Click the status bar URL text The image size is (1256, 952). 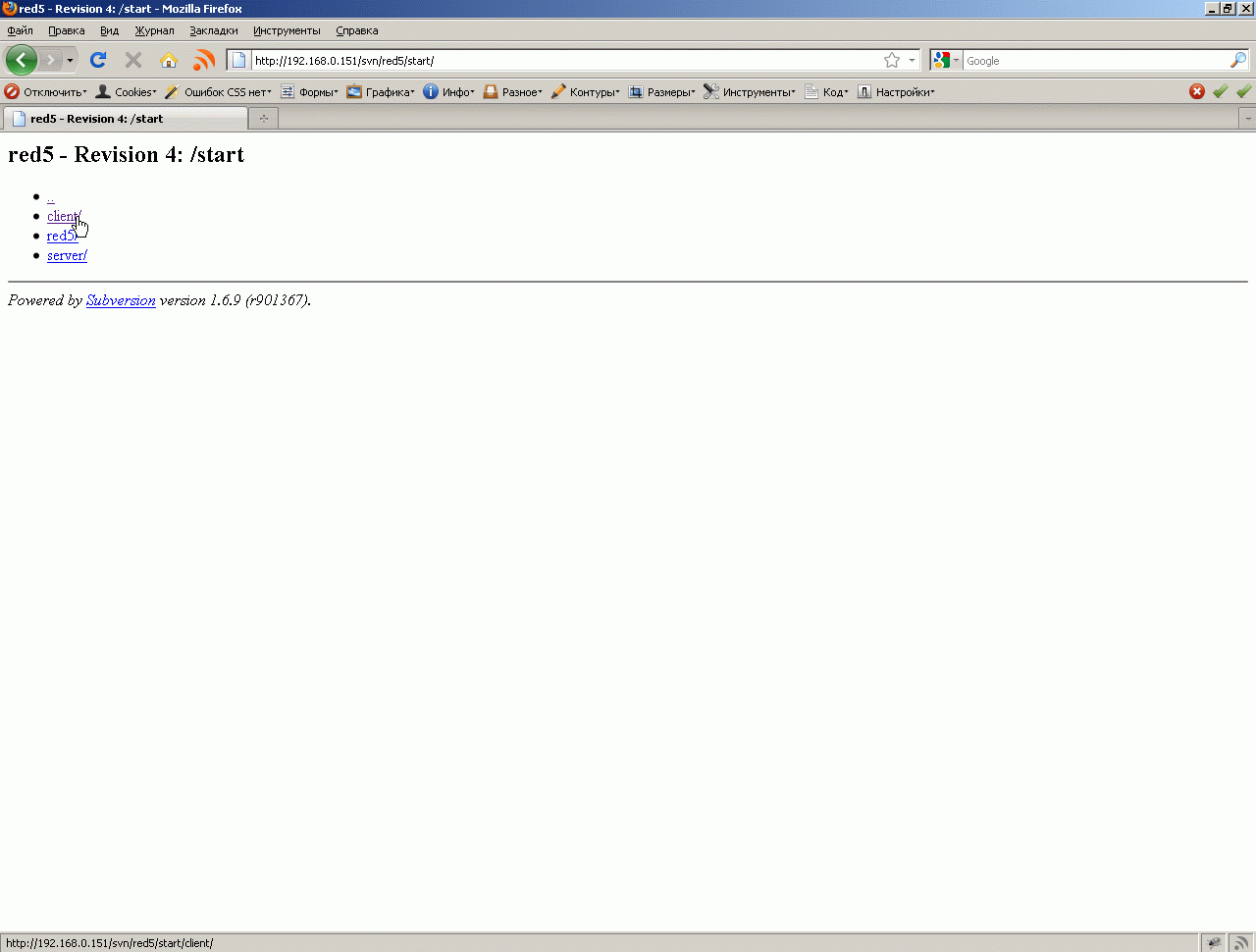coord(110,943)
